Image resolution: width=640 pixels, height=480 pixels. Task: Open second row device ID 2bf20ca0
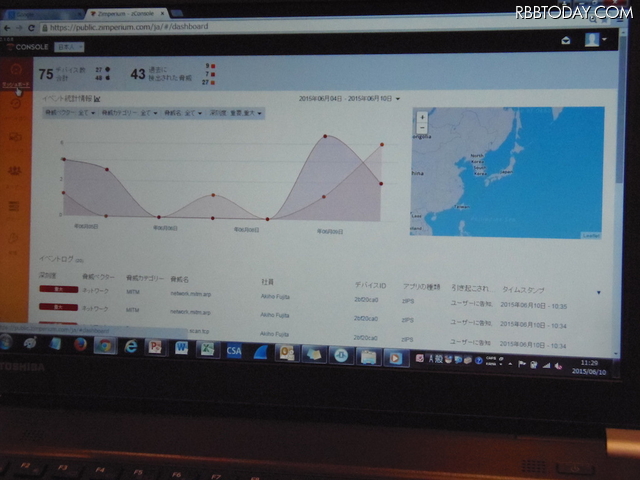tap(366, 318)
